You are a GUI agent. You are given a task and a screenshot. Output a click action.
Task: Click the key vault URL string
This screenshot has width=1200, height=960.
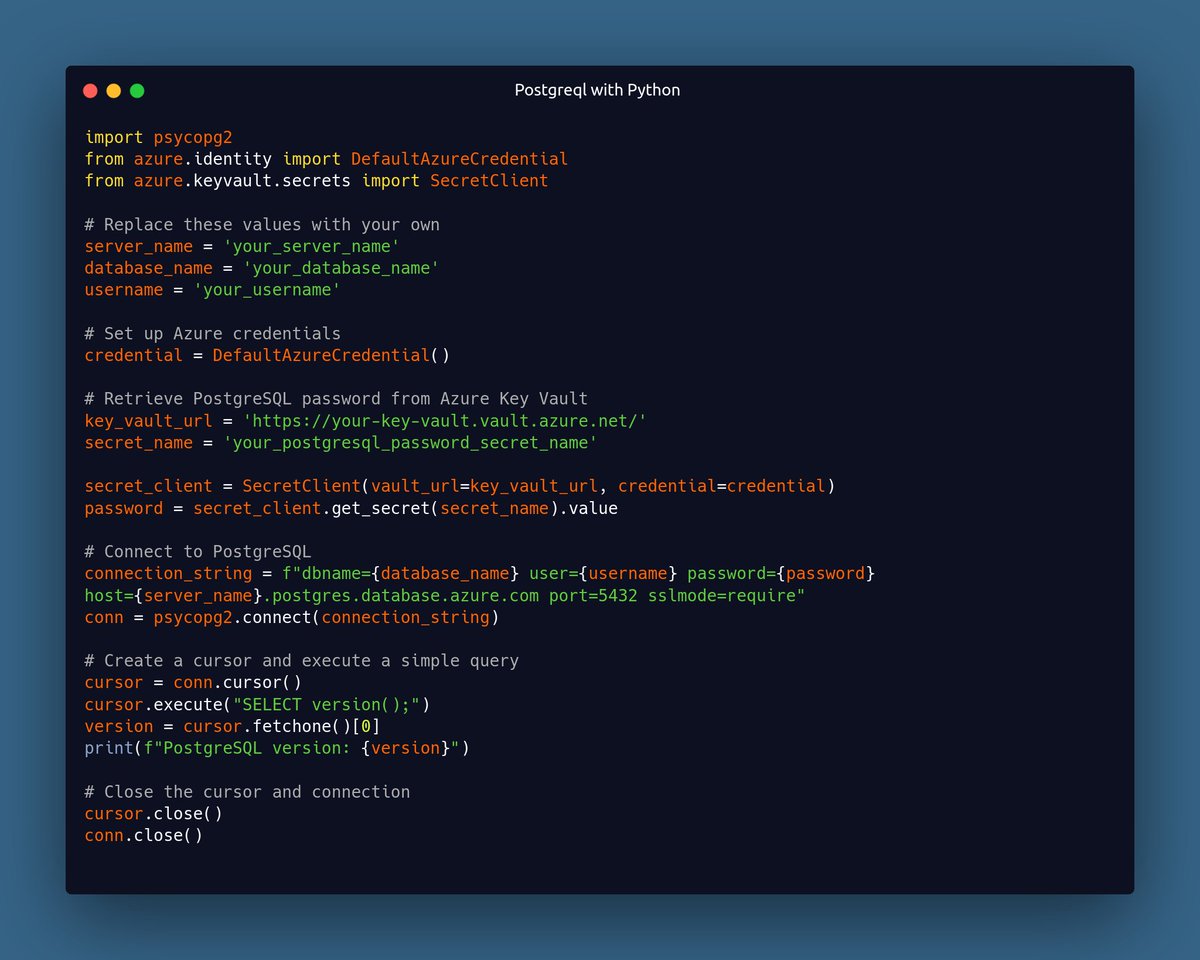click(x=445, y=421)
